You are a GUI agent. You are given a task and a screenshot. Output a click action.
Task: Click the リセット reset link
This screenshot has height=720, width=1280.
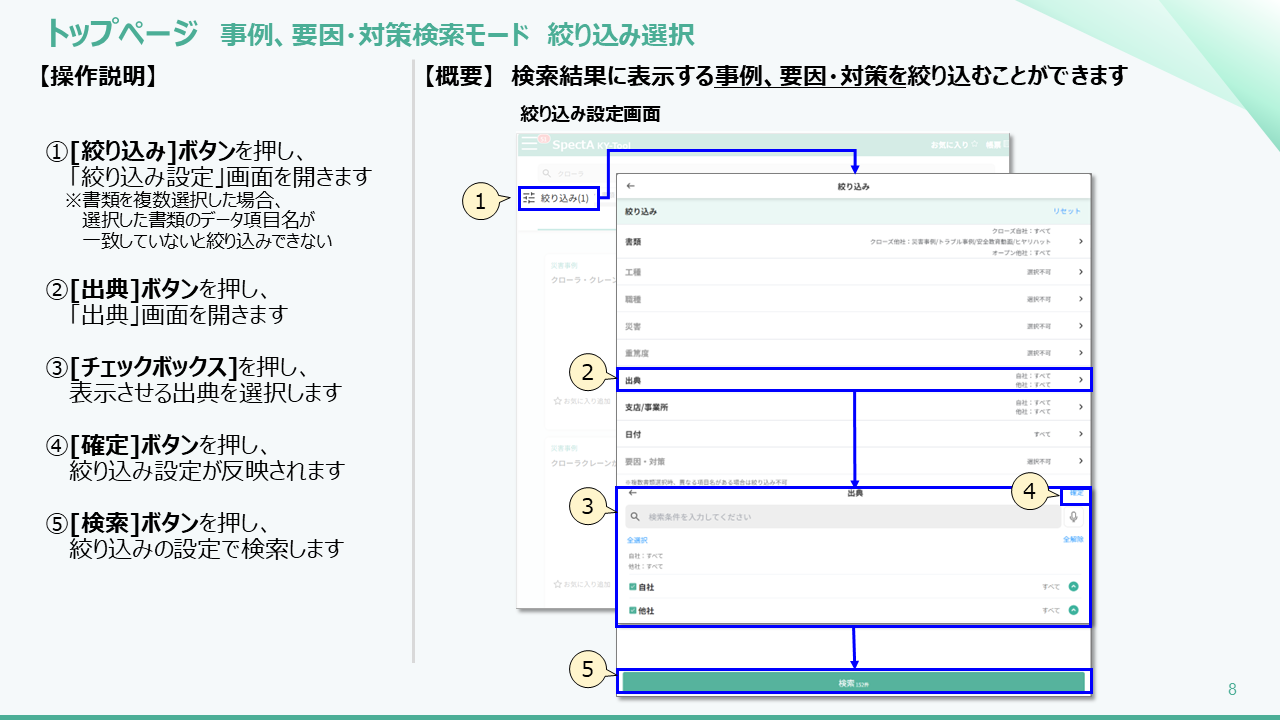point(1066,212)
